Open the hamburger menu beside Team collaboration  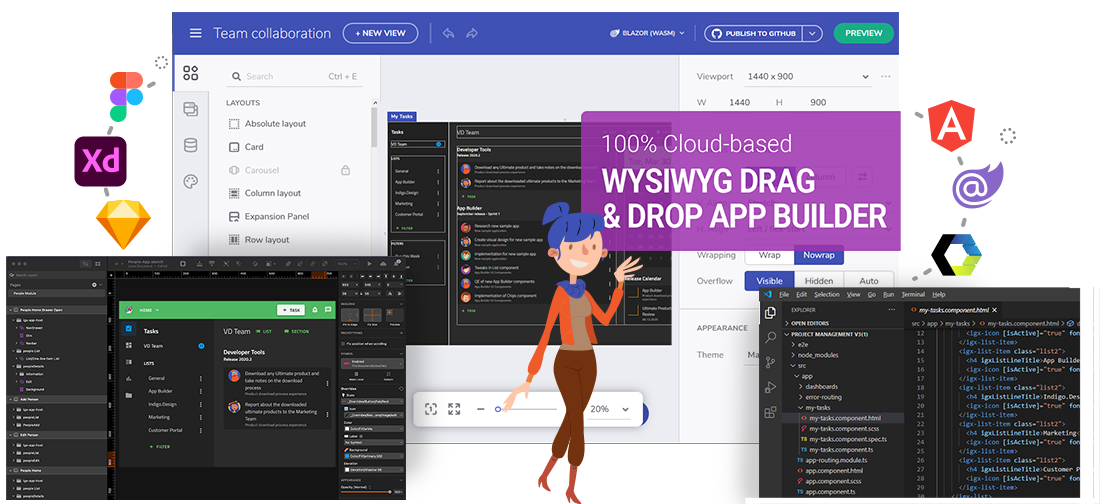195,33
